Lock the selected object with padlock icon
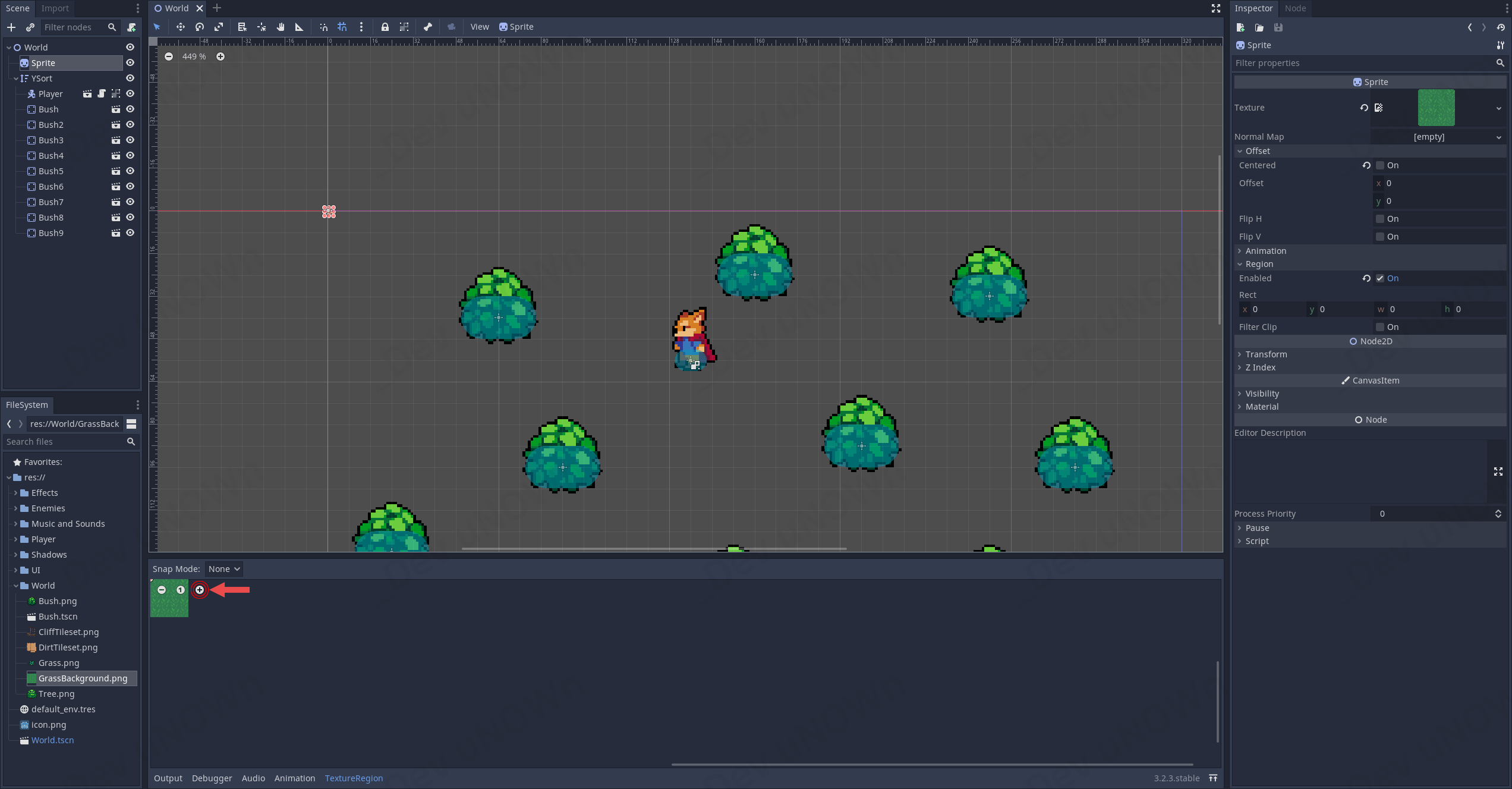This screenshot has width=1512, height=789. tap(385, 27)
